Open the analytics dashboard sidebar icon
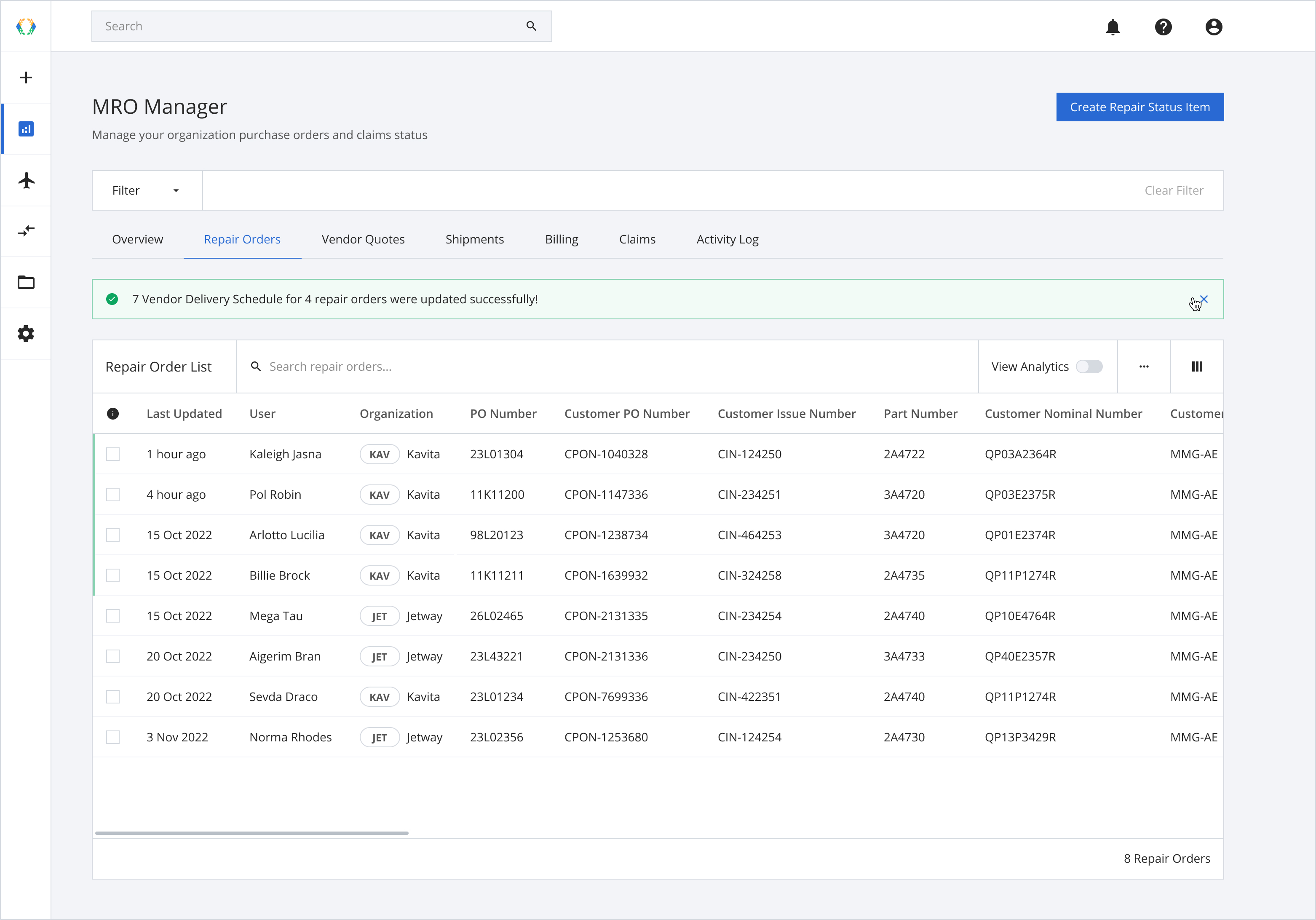The height and width of the screenshot is (920, 1316). point(26,129)
